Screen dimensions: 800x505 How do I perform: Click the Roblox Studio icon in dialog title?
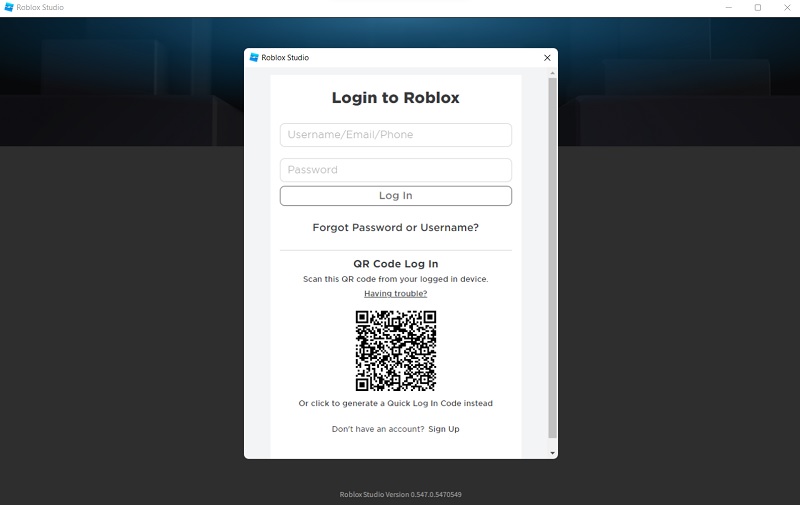click(x=254, y=58)
